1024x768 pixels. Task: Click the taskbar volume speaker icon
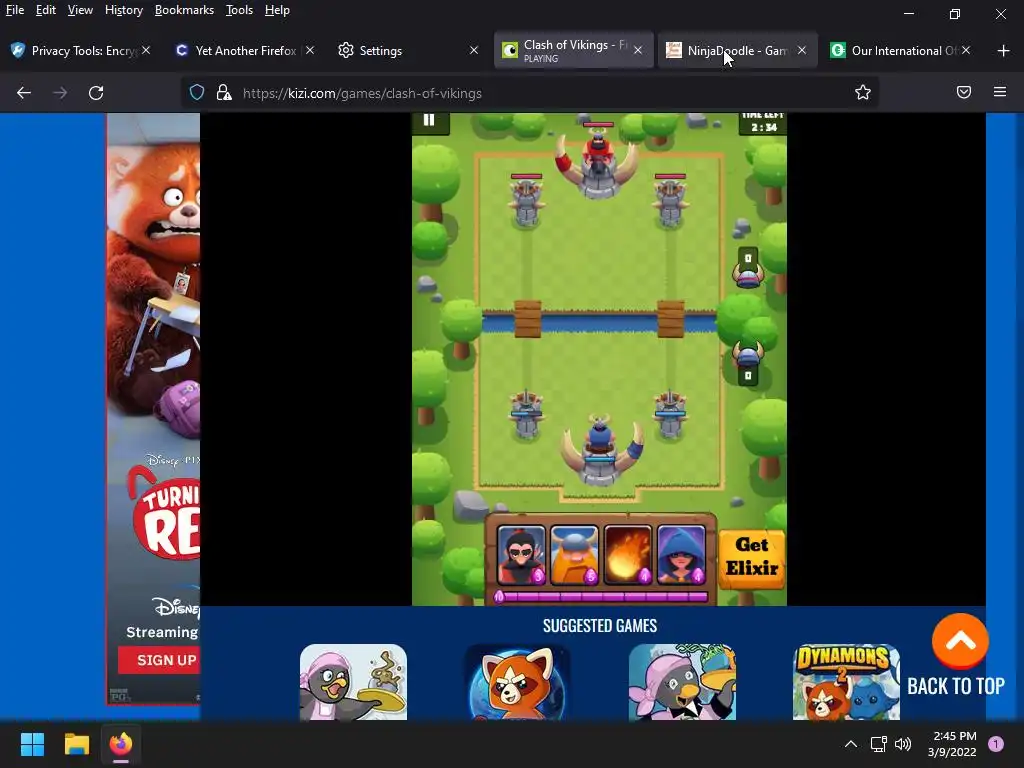click(903, 744)
